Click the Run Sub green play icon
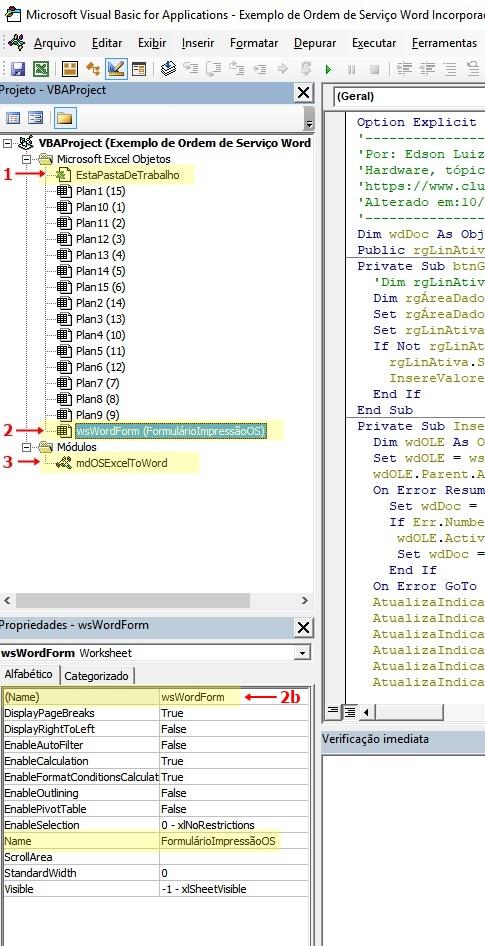Screen dimensions: 485x946 328,69
